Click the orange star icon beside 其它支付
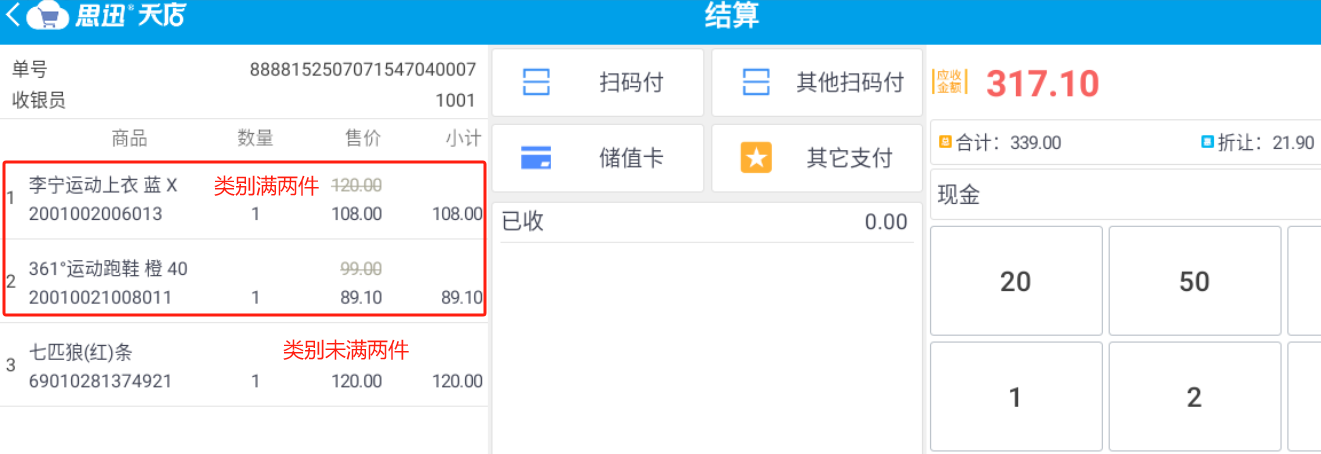 [x=756, y=158]
